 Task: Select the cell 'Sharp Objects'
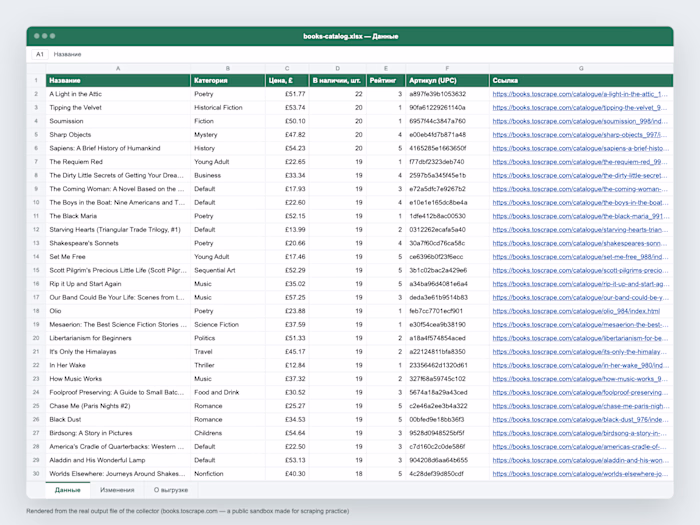[118, 134]
